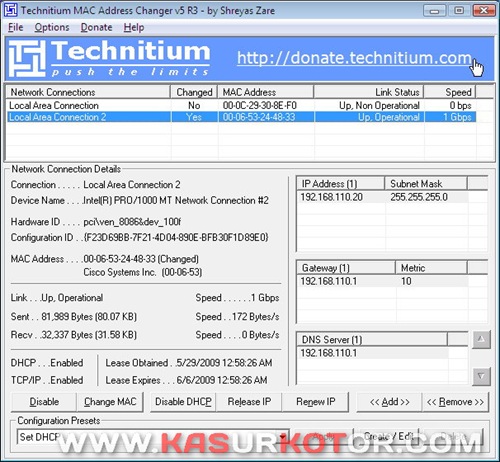Click the Speed column header
The height and width of the screenshot is (462, 500).
point(450,92)
